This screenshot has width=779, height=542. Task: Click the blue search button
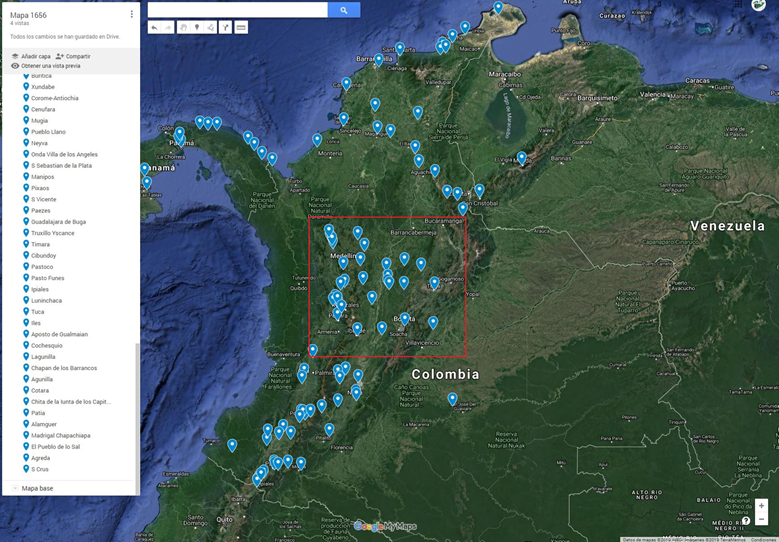coord(344,10)
